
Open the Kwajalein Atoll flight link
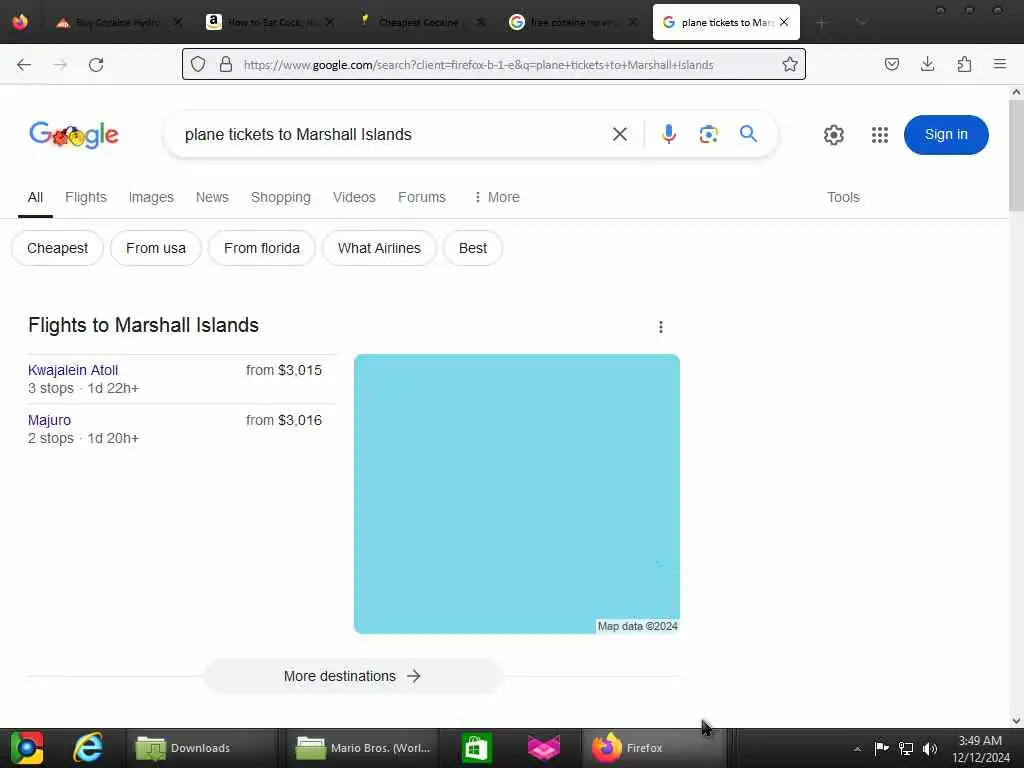coord(73,370)
